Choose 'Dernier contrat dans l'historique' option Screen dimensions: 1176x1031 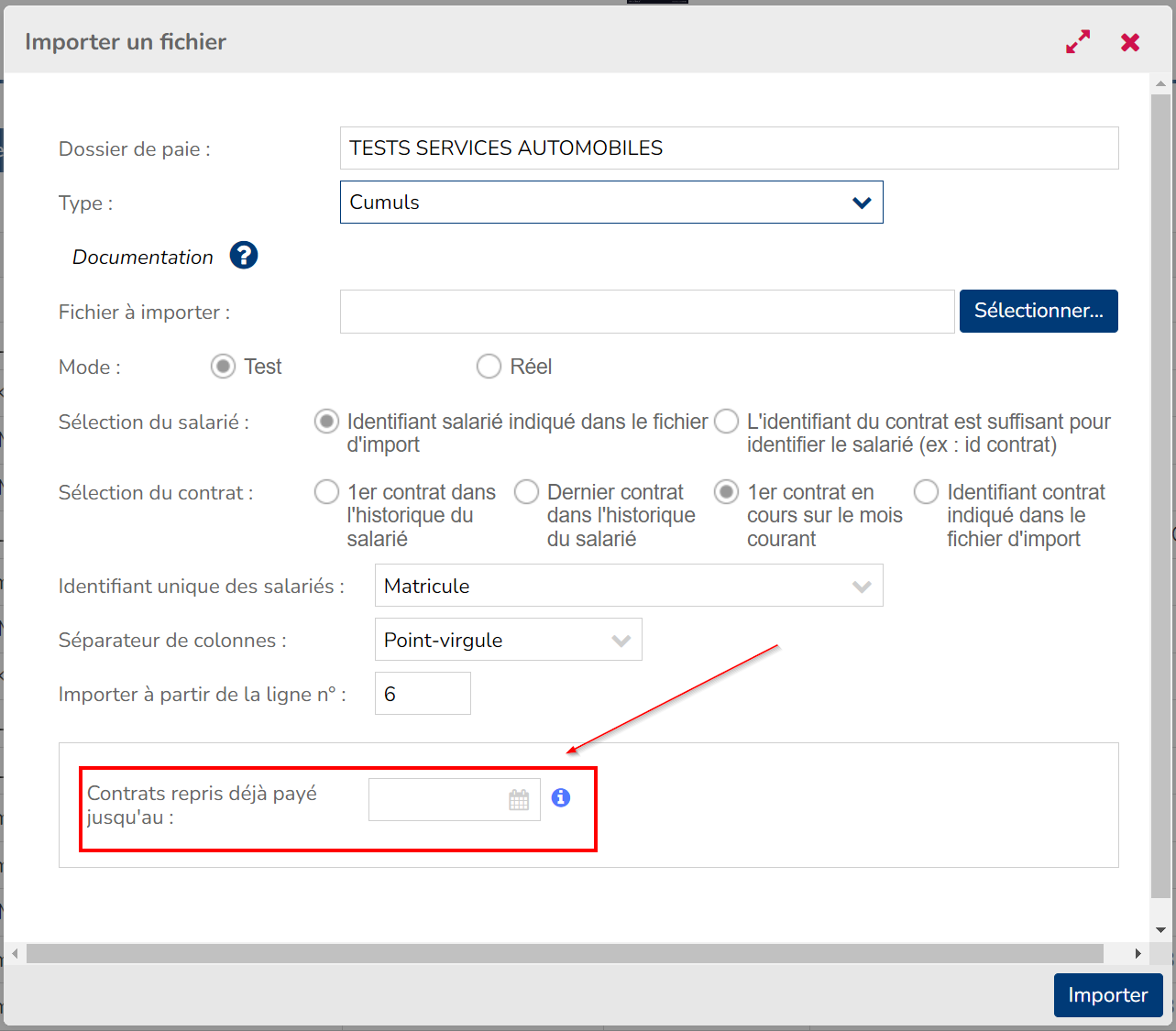[526, 492]
